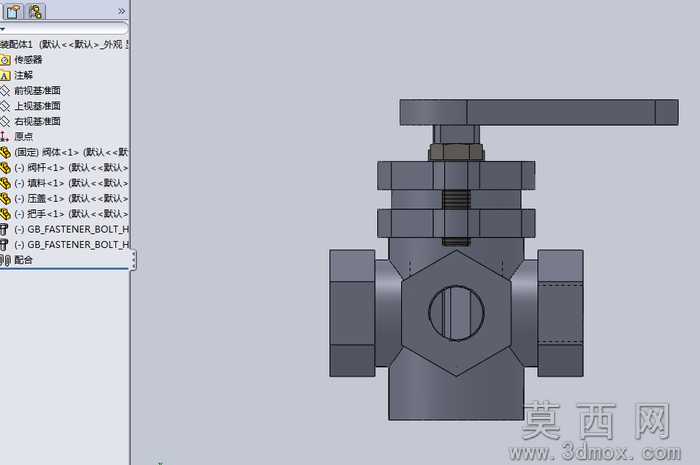The image size is (700, 465).
Task: Select the threaded bolt between the flanges
Action: 456,200
